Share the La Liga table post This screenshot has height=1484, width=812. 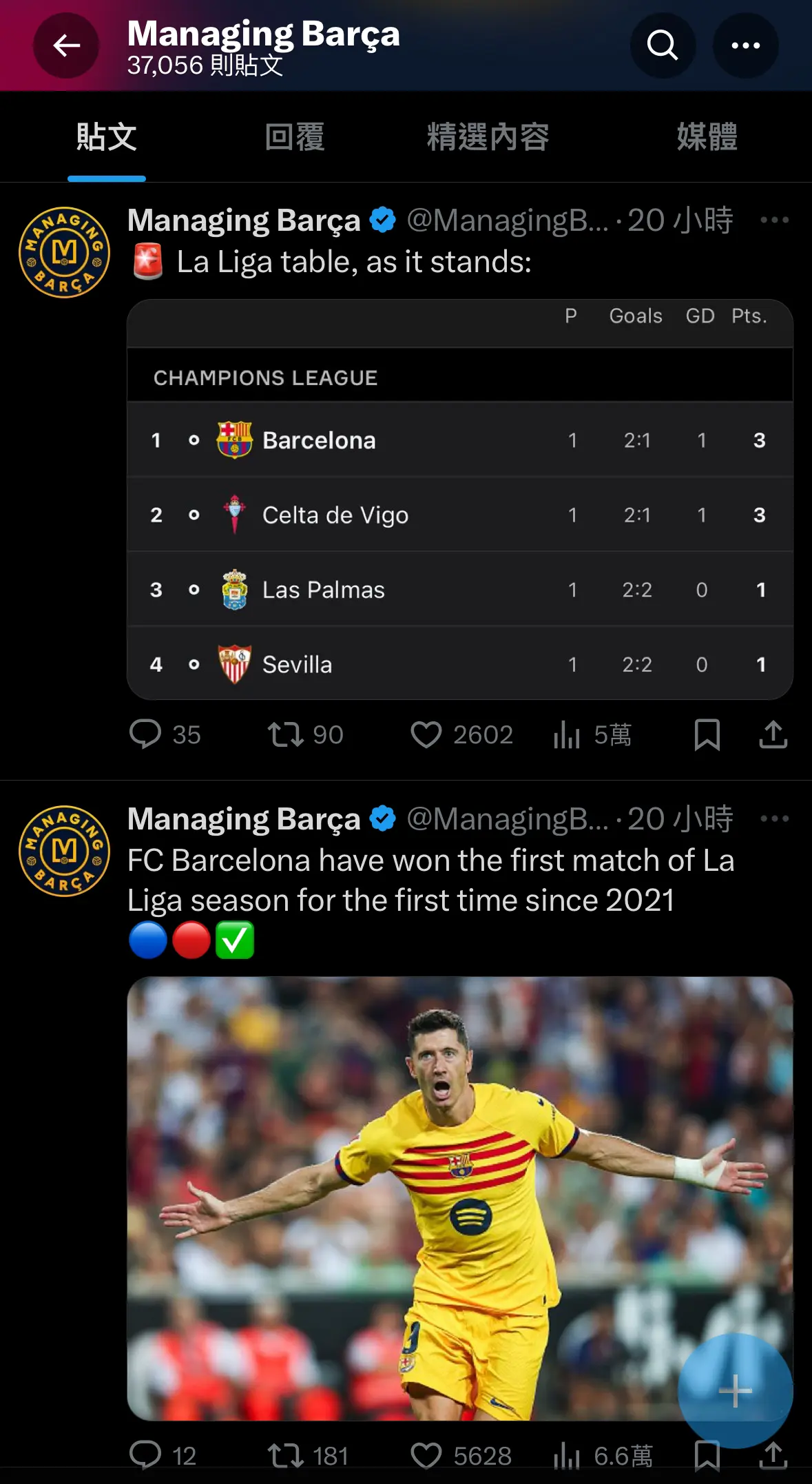(x=773, y=734)
